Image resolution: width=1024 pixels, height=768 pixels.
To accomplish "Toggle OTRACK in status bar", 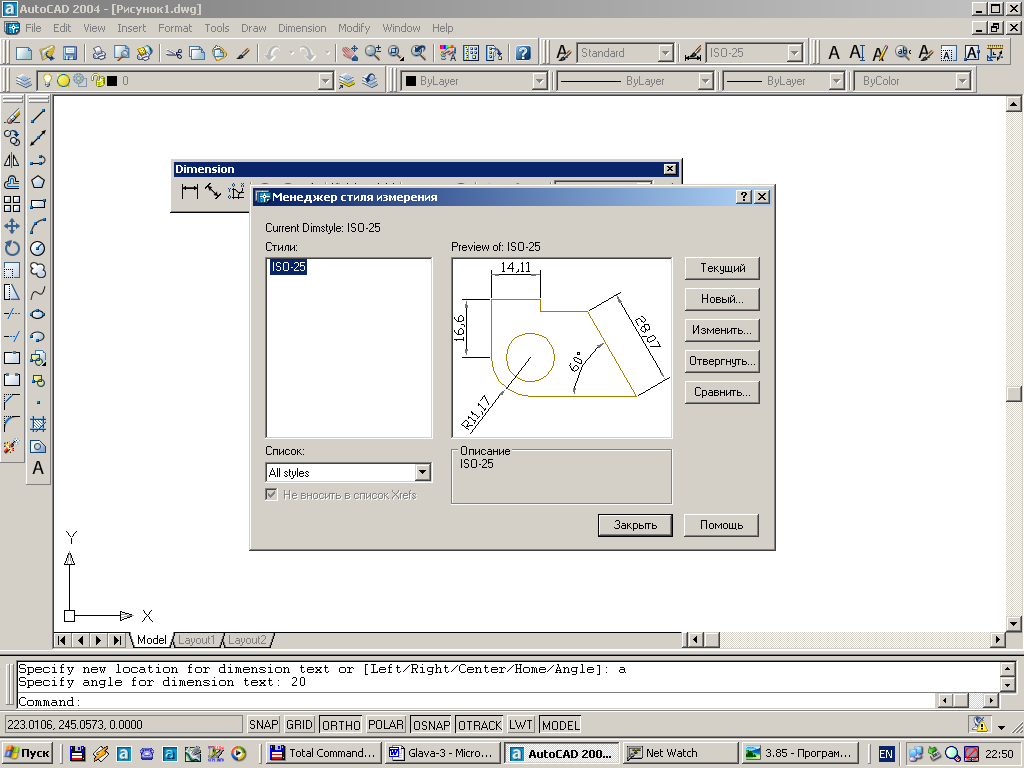I will tap(480, 725).
